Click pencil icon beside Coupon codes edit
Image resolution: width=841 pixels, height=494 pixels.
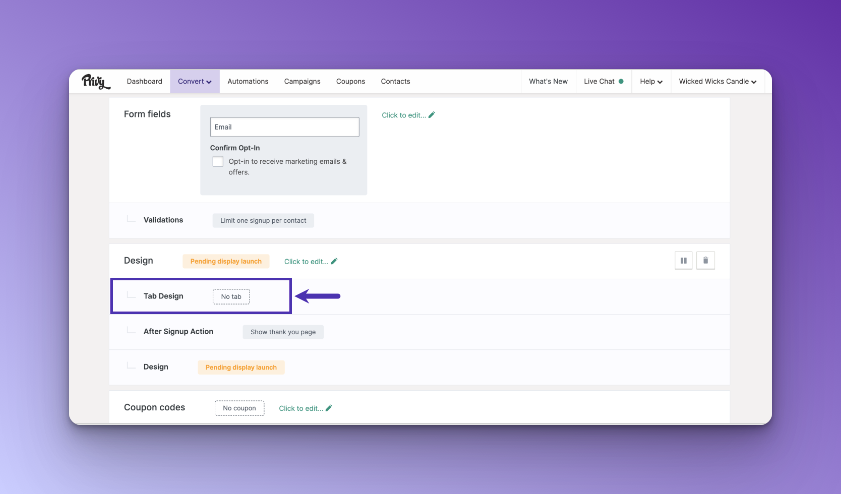pyautogui.click(x=329, y=408)
